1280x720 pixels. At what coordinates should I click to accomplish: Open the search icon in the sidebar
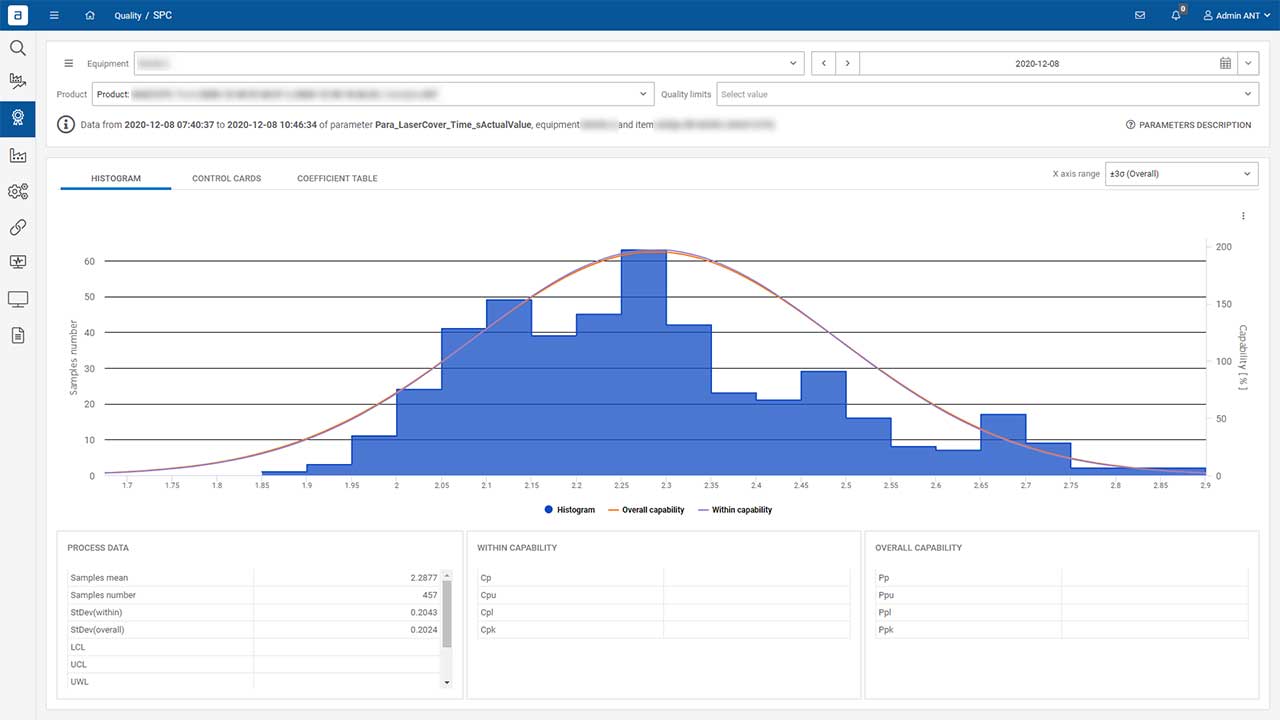[17, 47]
